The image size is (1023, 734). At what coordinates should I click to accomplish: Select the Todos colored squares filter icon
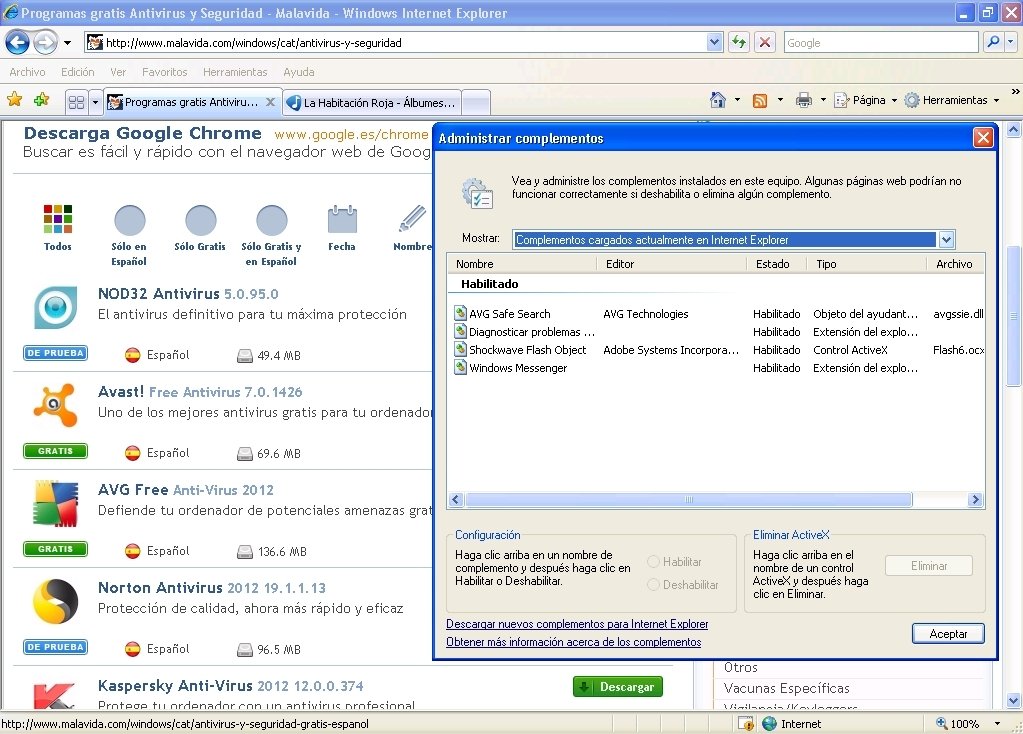click(x=57, y=219)
